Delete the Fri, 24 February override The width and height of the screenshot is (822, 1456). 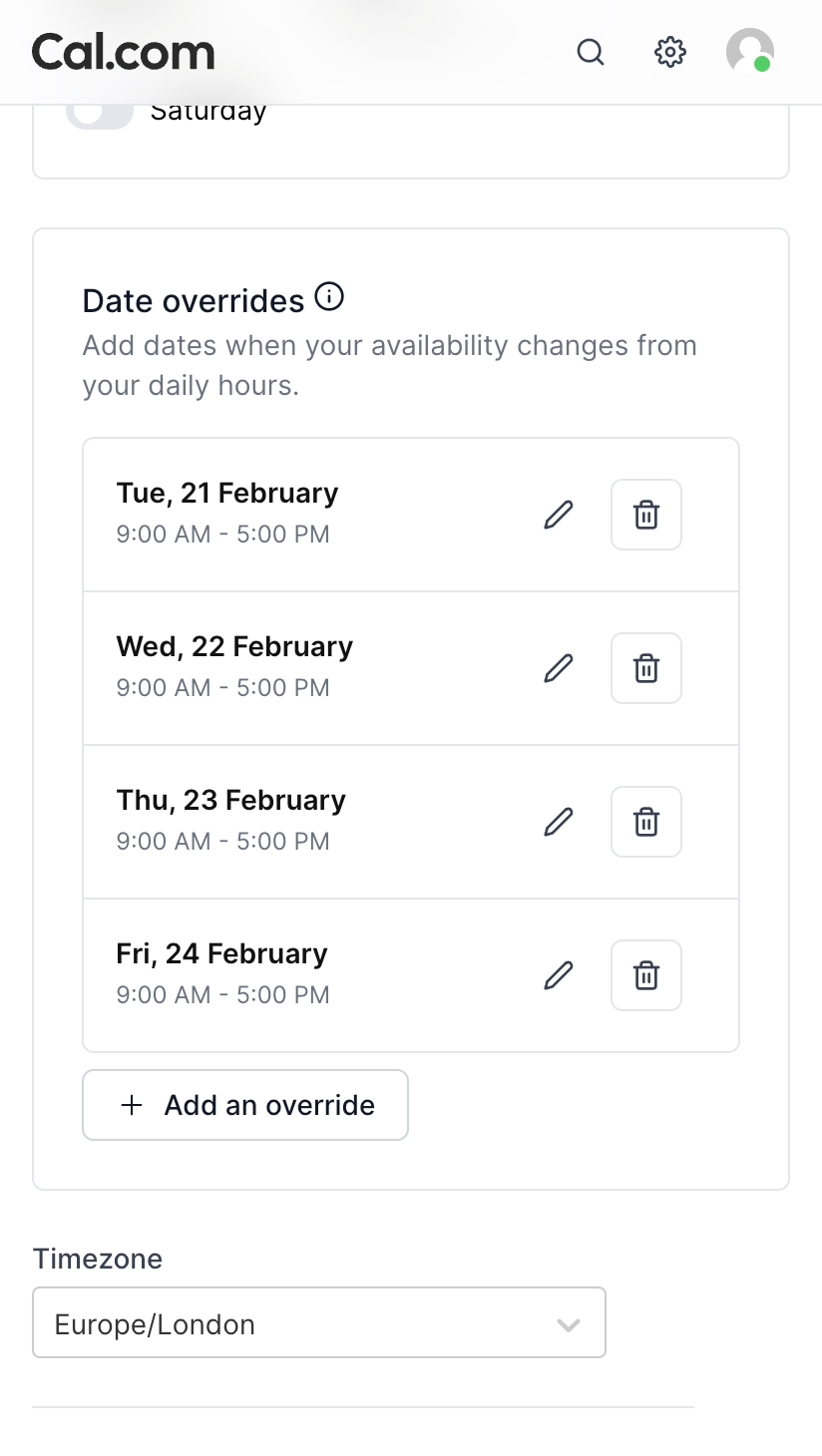[646, 975]
